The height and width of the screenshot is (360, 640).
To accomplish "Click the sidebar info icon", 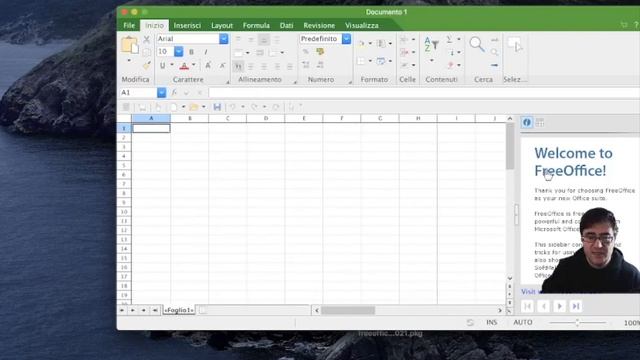I will pos(527,122).
